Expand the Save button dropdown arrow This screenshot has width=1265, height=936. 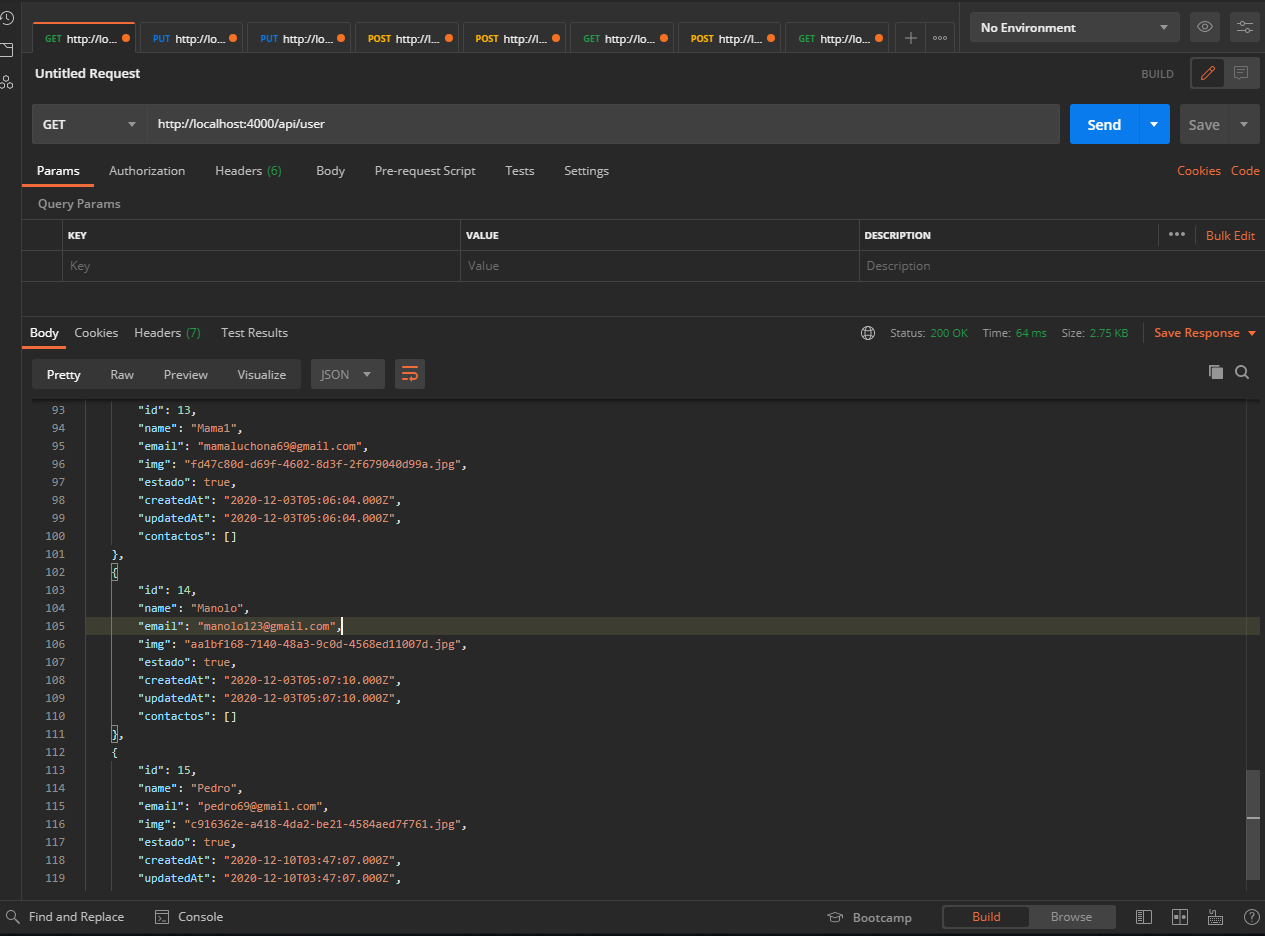[1244, 124]
